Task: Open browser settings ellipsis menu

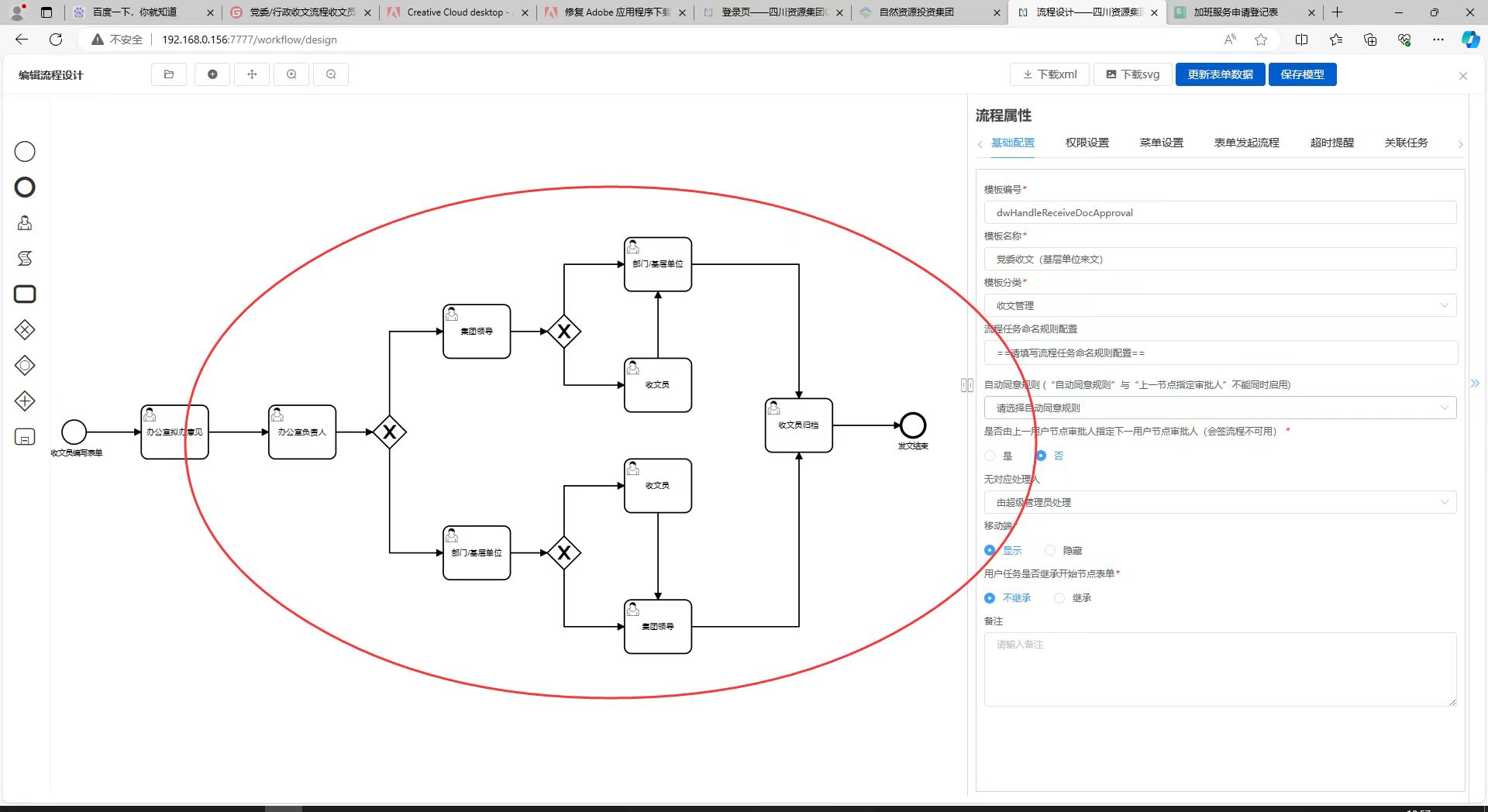Action: [1438, 40]
